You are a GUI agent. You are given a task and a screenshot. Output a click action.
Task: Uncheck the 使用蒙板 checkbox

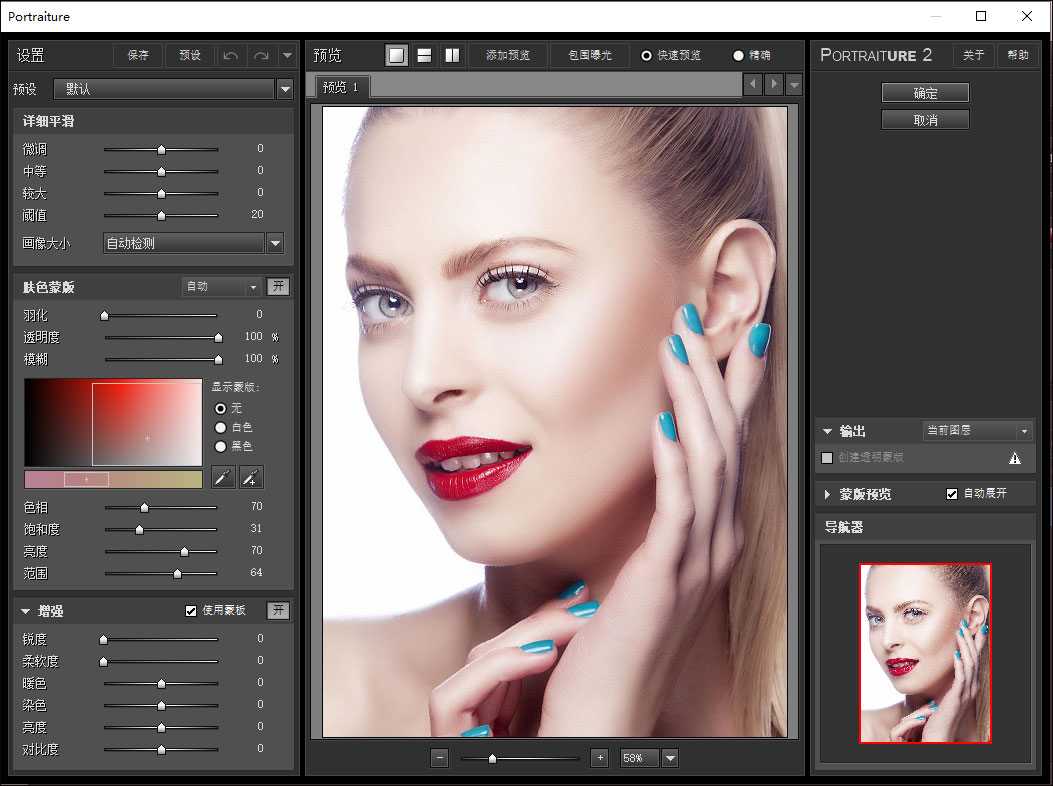click(x=191, y=611)
